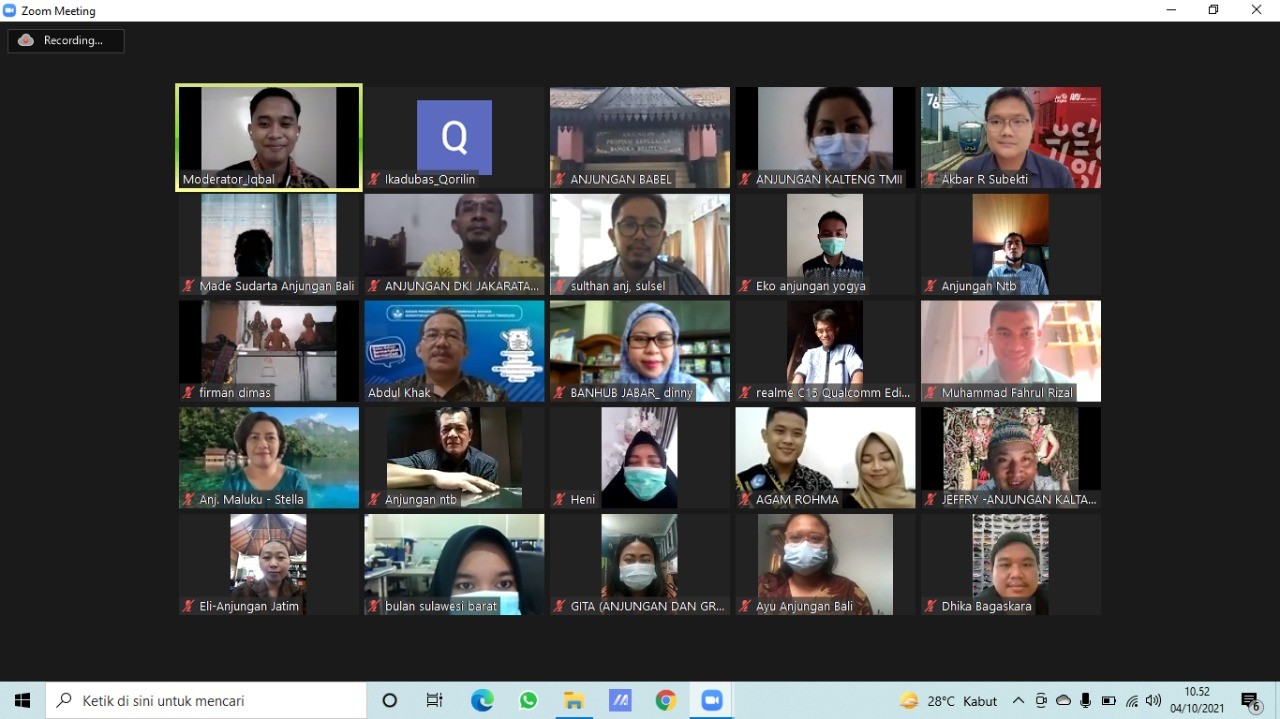Image resolution: width=1280 pixels, height=719 pixels.
Task: Click the taskbar search box
Action: point(206,700)
